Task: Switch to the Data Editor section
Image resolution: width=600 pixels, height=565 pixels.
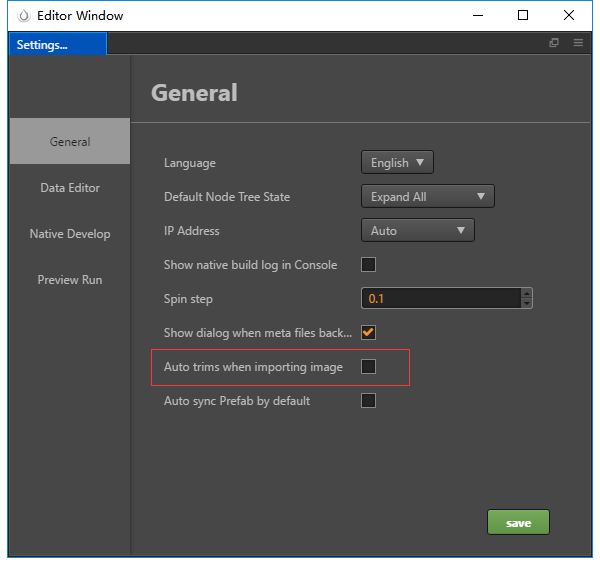Action: point(70,188)
